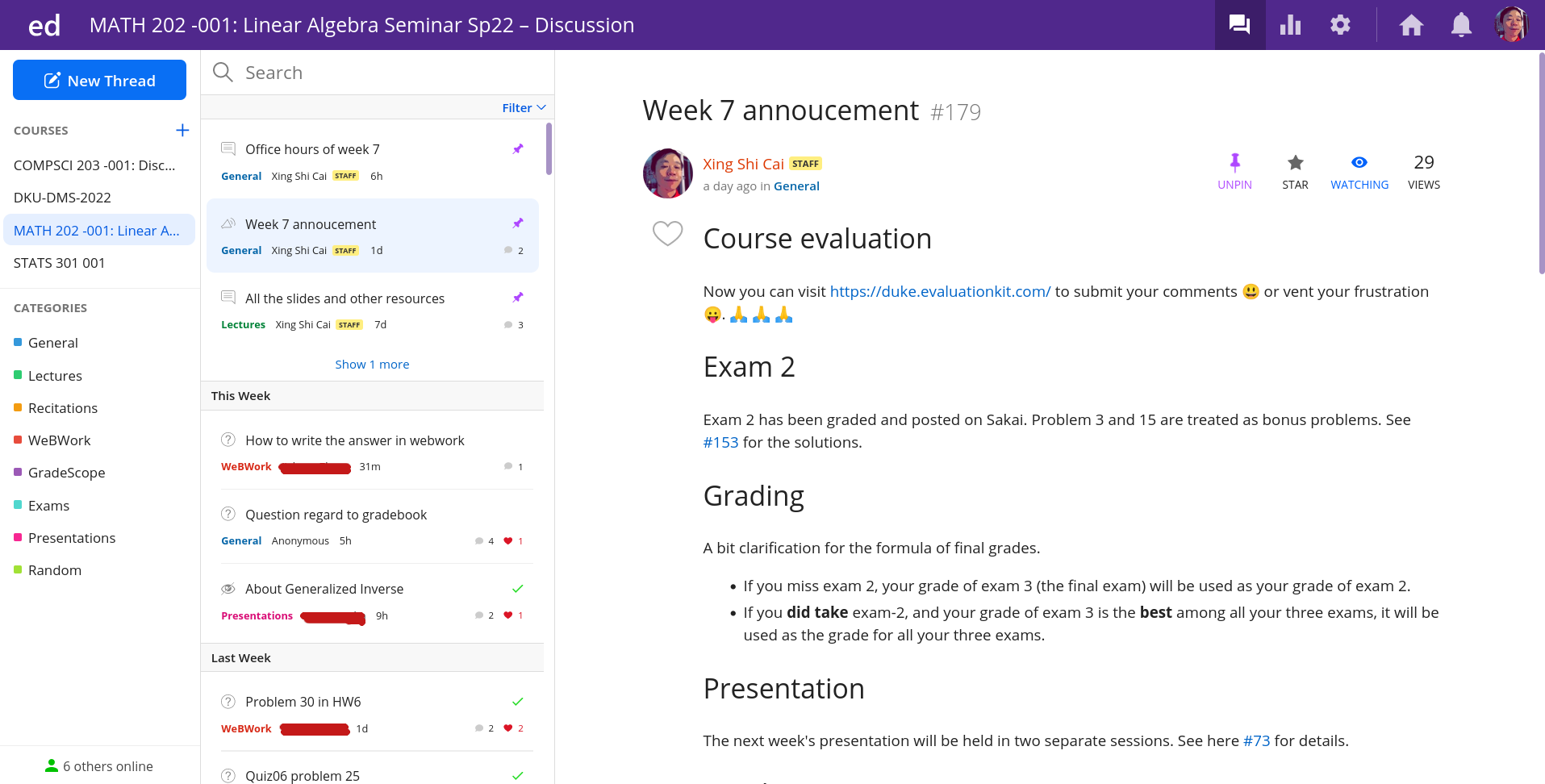Click question icon of webwork answer thread

(228, 440)
